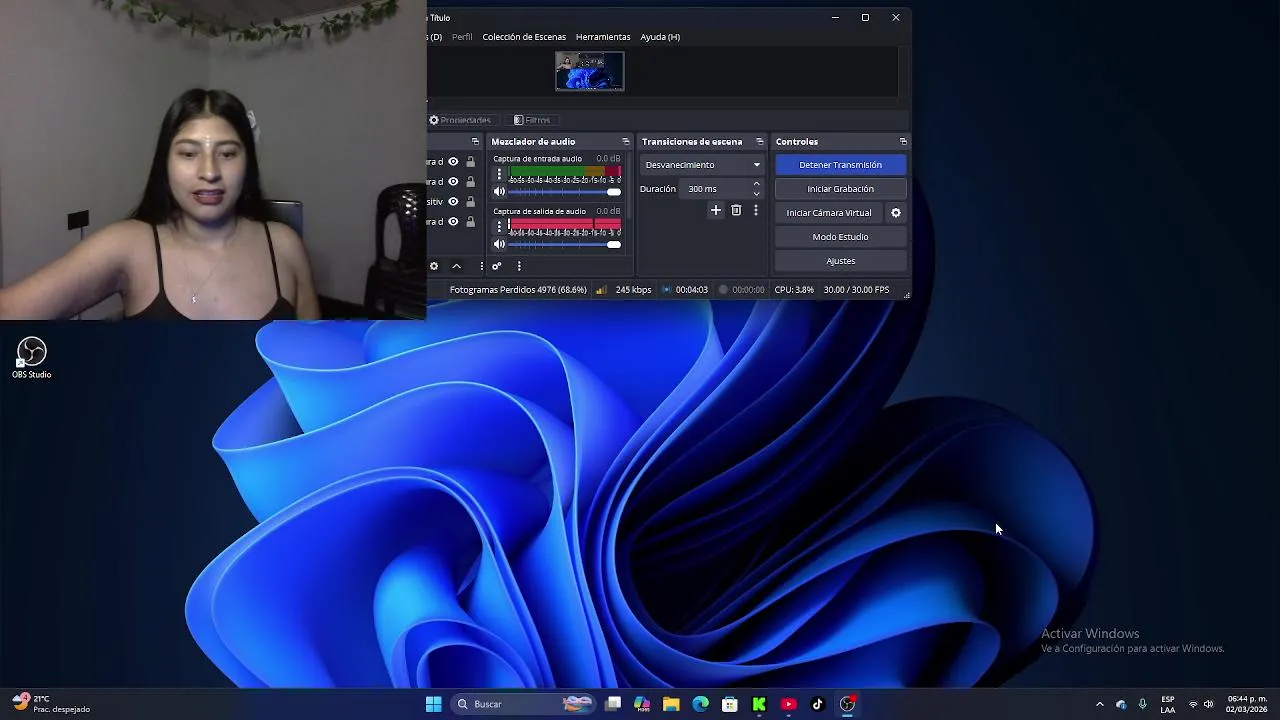Screen dimensions: 1280x720
Task: Click the recording status dot beside 00:00:00
Action: pos(723,290)
